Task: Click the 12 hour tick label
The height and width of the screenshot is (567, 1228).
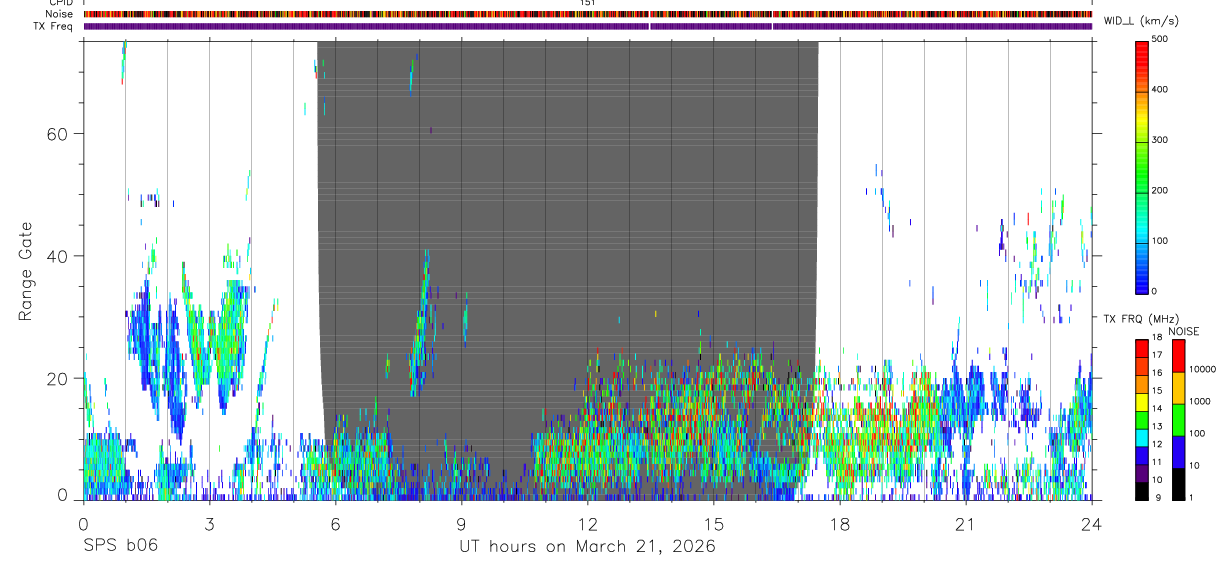Action: [x=587, y=523]
